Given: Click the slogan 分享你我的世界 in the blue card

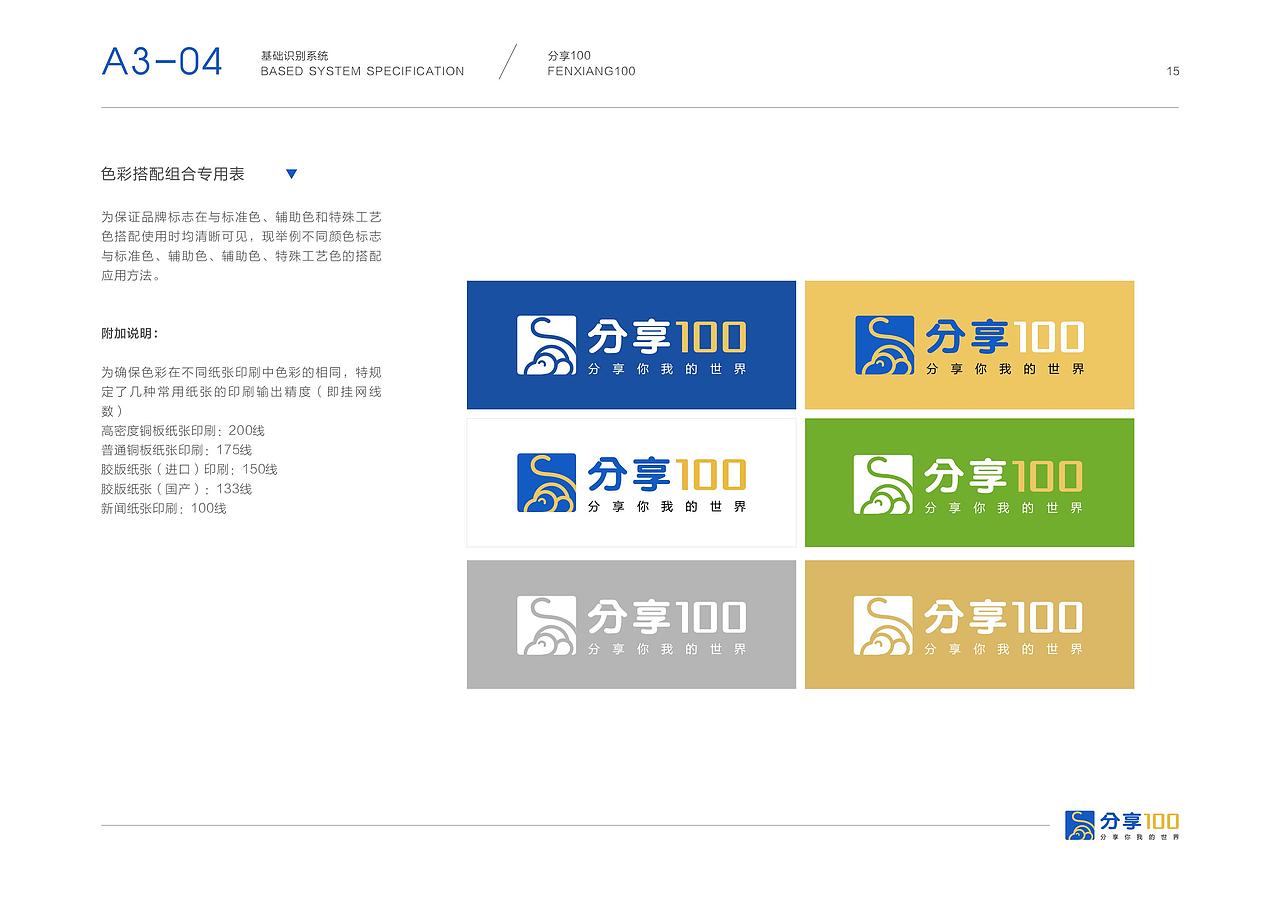Looking at the screenshot, I should pyautogui.click(x=666, y=369).
